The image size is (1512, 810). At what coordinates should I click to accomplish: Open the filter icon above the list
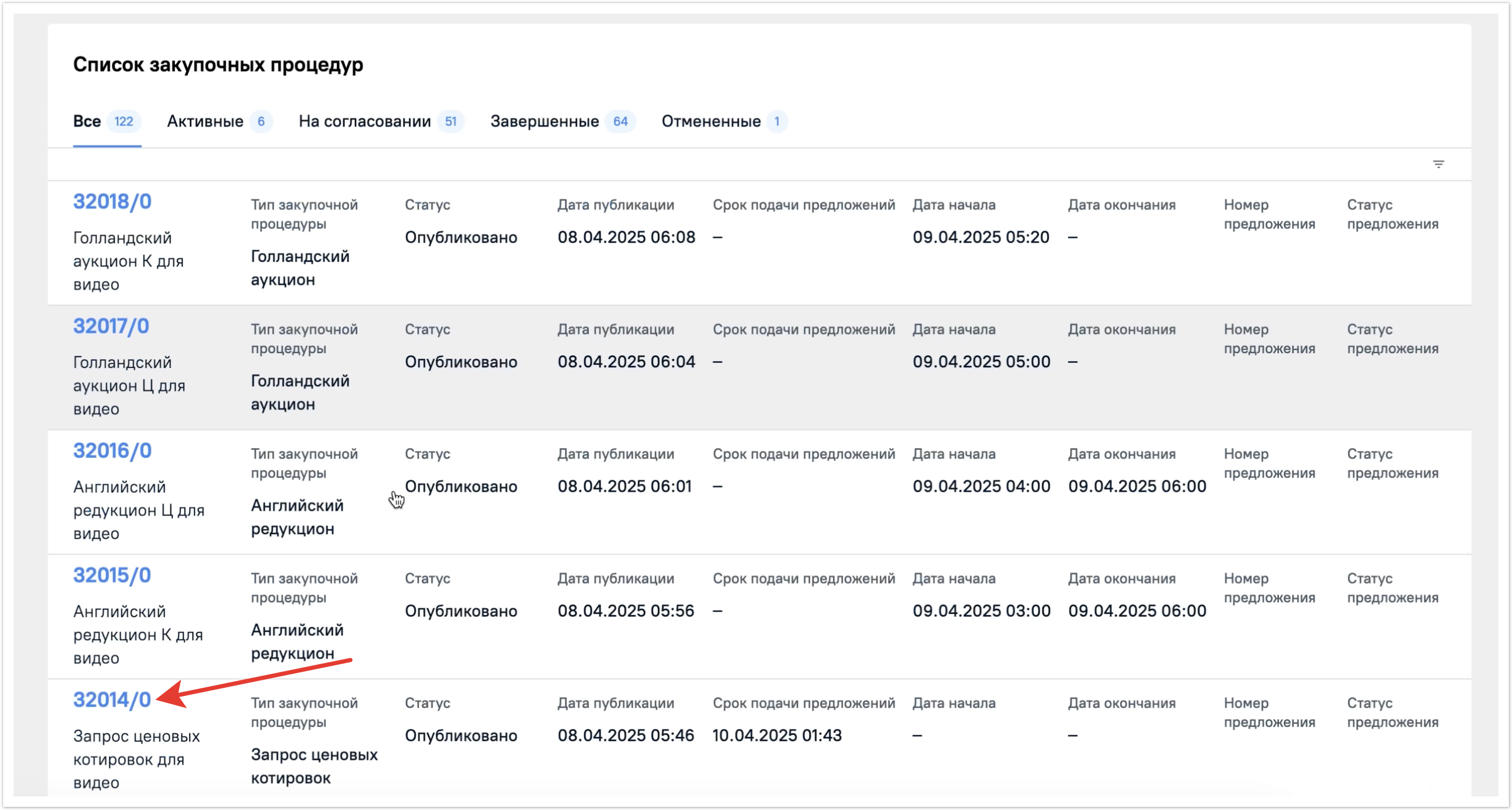click(1438, 164)
